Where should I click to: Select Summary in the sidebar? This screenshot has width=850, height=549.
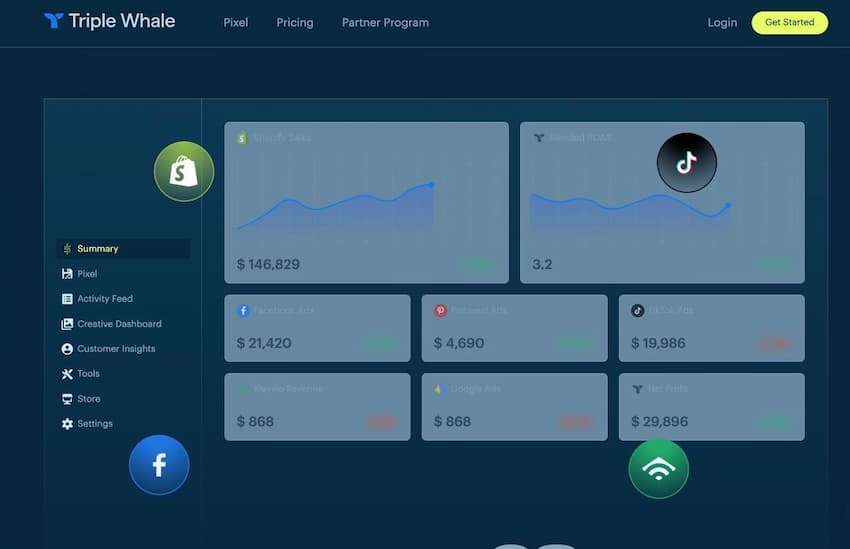click(98, 249)
